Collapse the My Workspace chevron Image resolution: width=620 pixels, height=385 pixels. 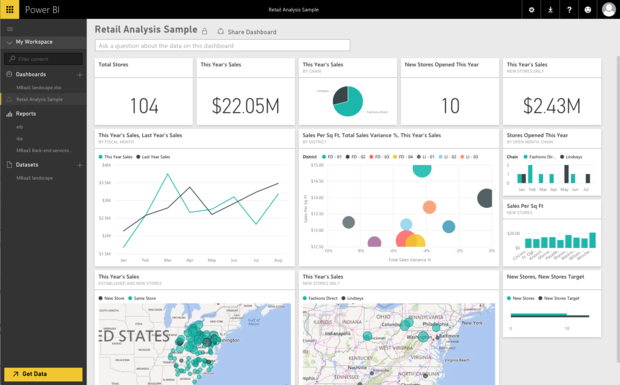coord(9,42)
